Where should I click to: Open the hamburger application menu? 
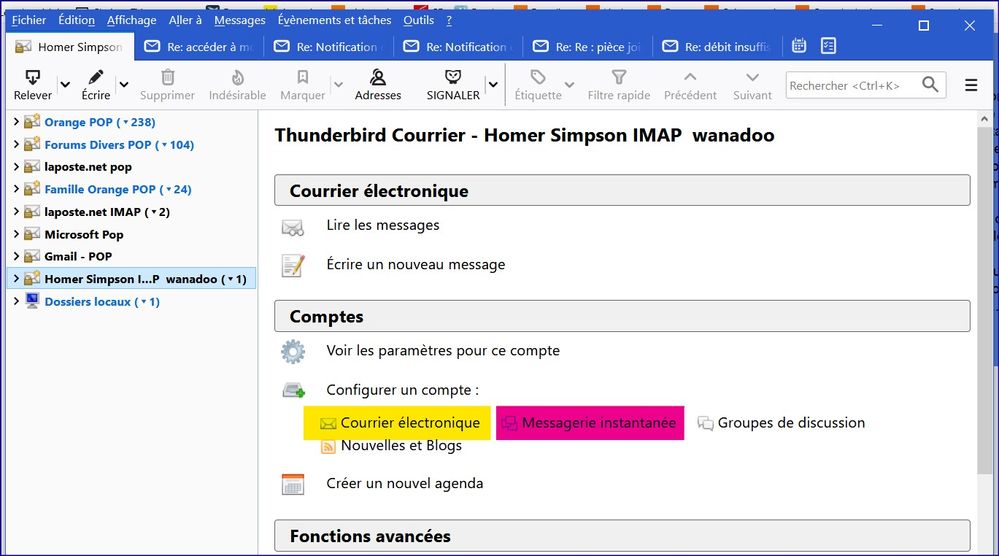click(x=971, y=85)
